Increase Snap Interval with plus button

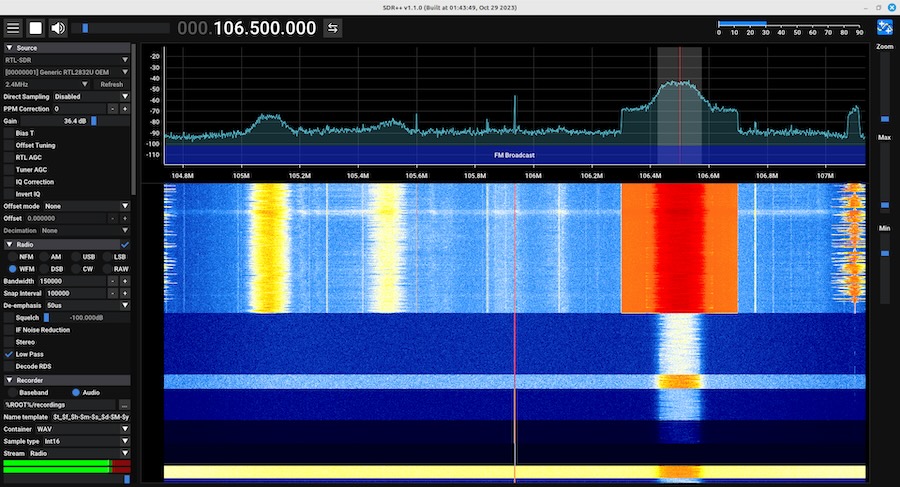[125, 293]
